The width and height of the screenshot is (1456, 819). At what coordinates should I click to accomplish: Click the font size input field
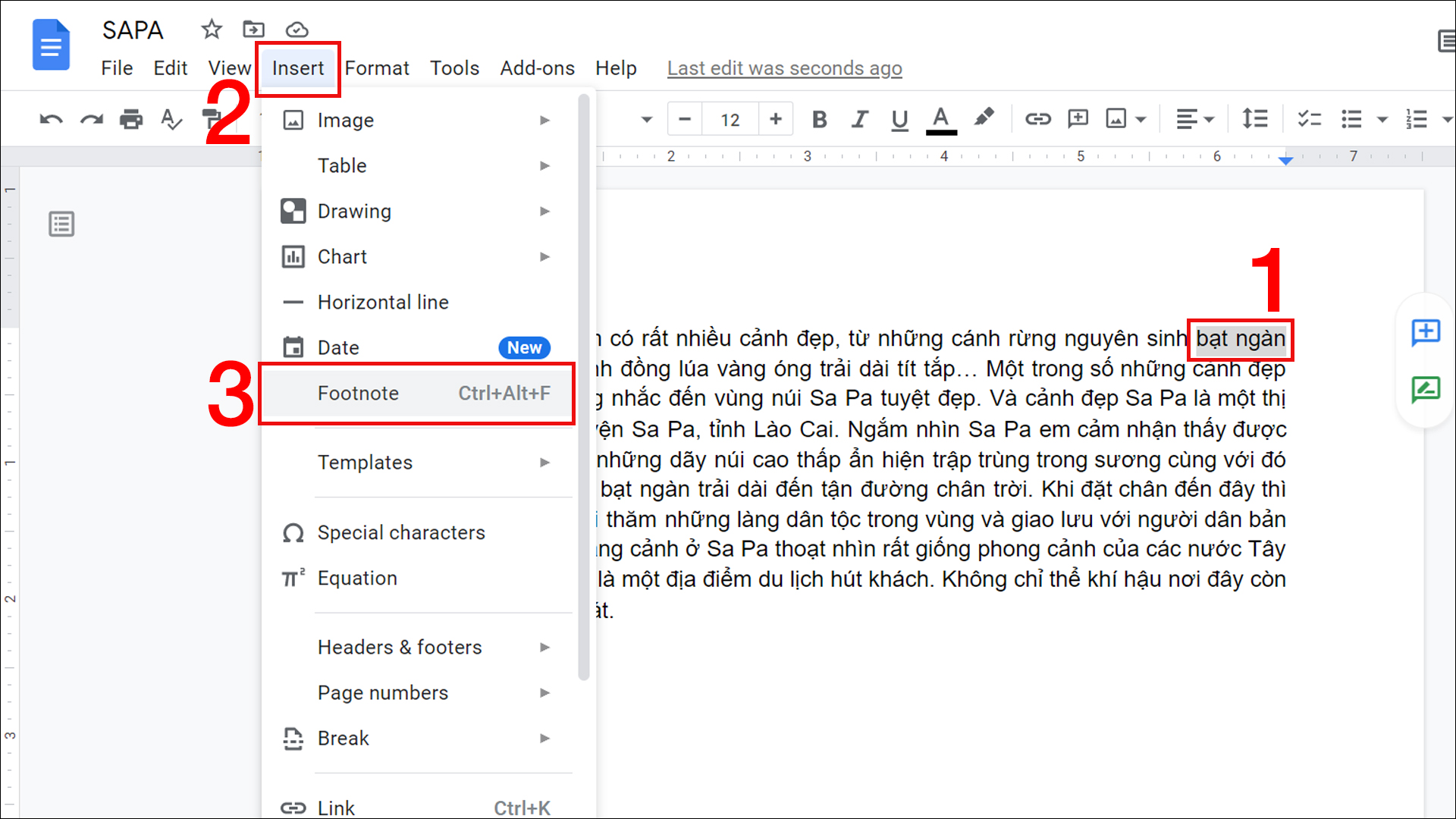730,119
